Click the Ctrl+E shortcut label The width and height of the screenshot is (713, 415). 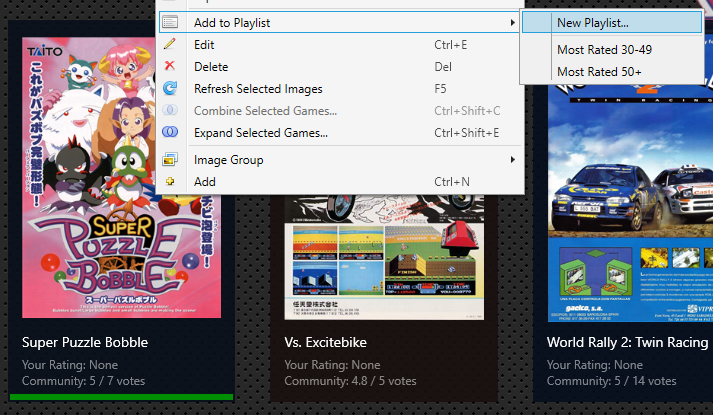point(451,45)
